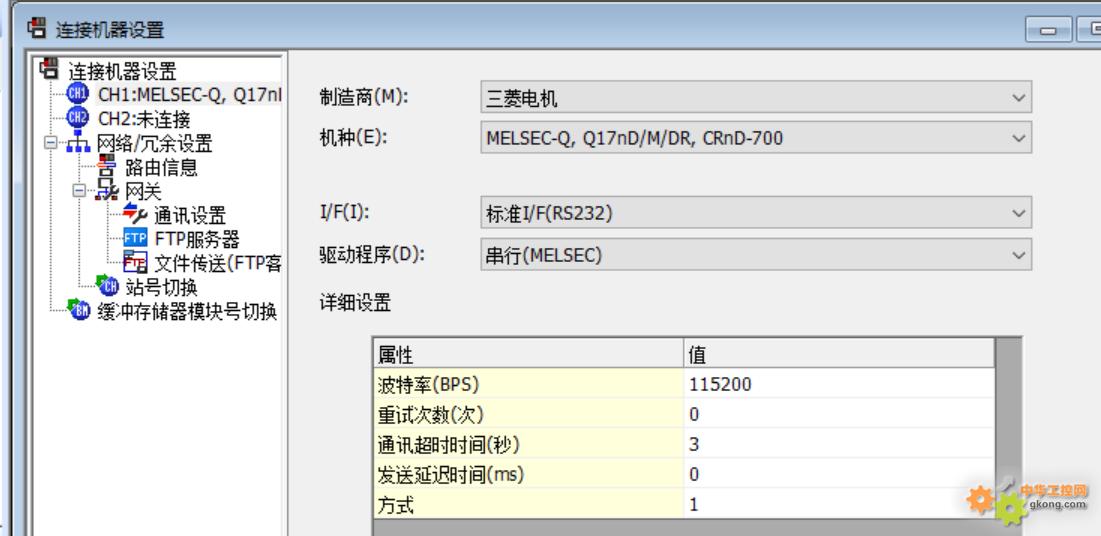
Task: Click the 文件传送 FTP client icon
Action: [x=135, y=262]
